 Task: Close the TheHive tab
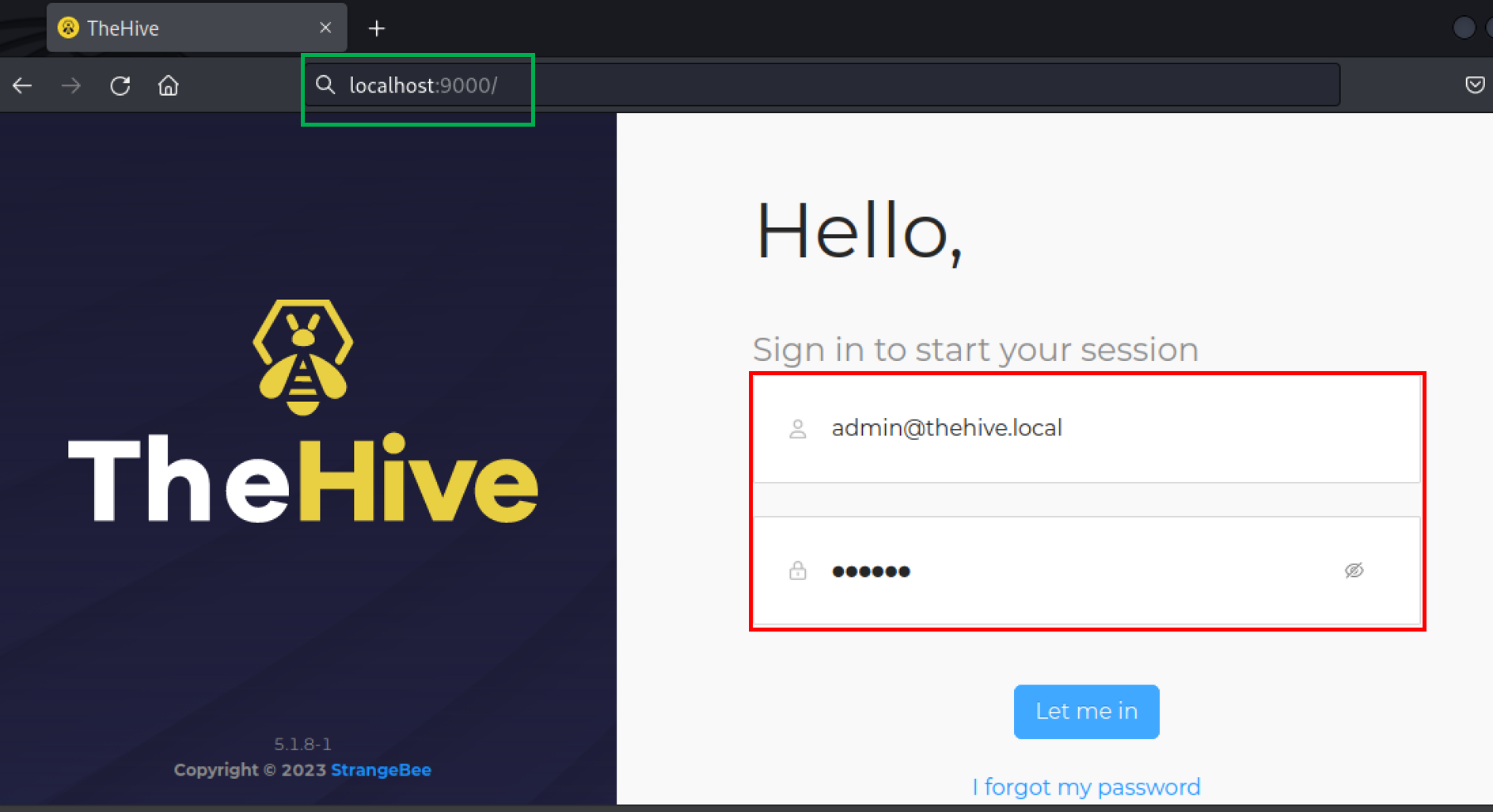click(x=325, y=28)
